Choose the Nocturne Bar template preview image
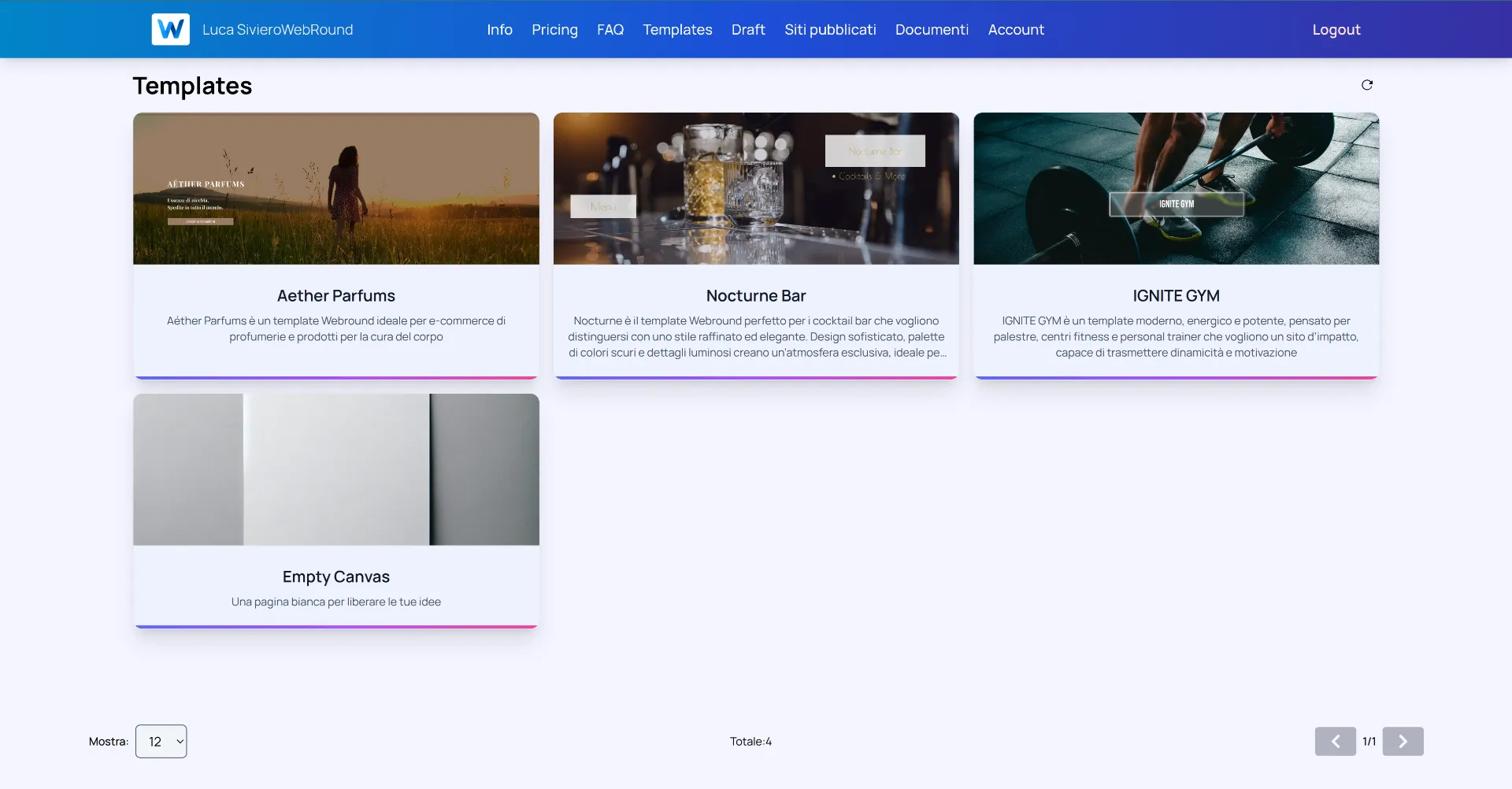 pyautogui.click(x=756, y=188)
